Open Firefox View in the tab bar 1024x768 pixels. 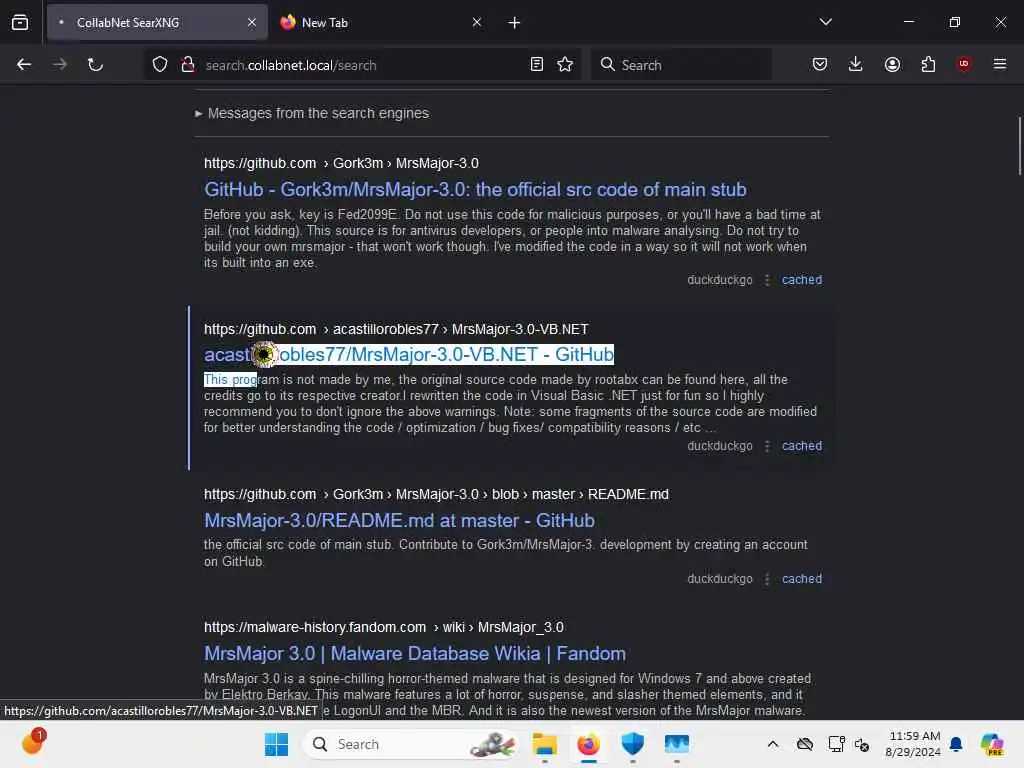pos(20,22)
